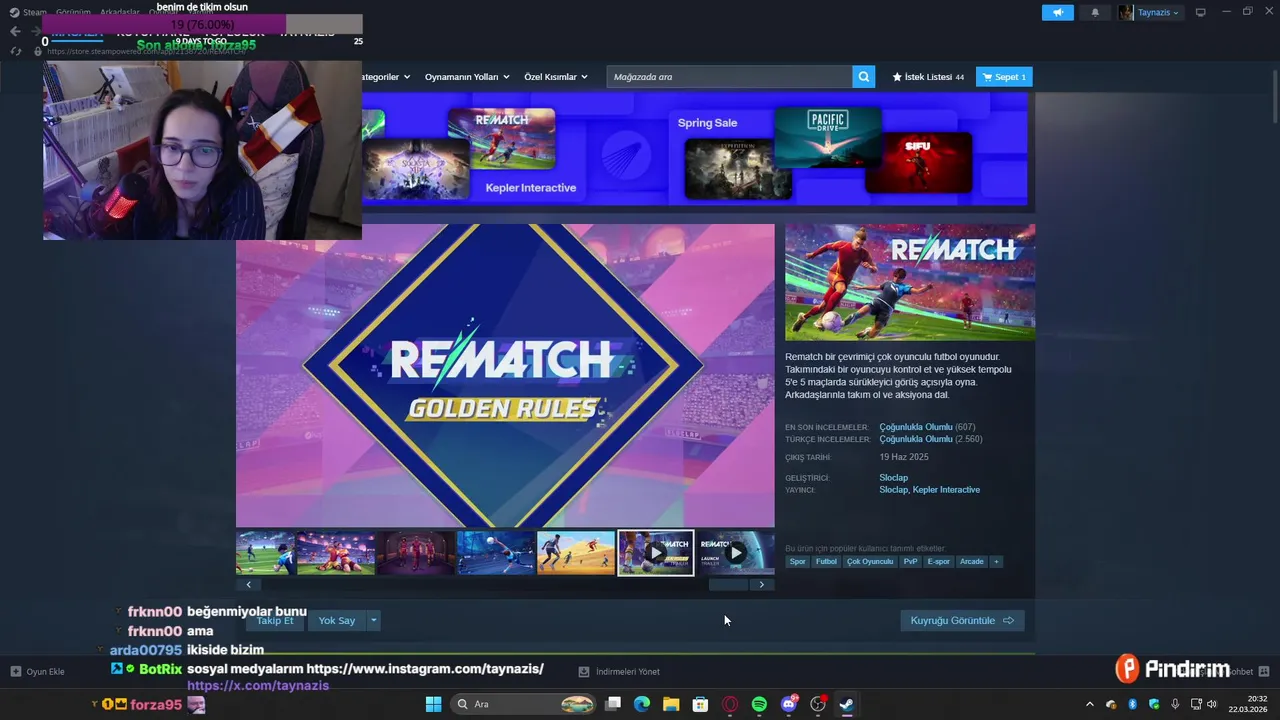This screenshot has width=1280, height=720.
Task: Open the Sifu banner tile
Action: tap(918, 162)
